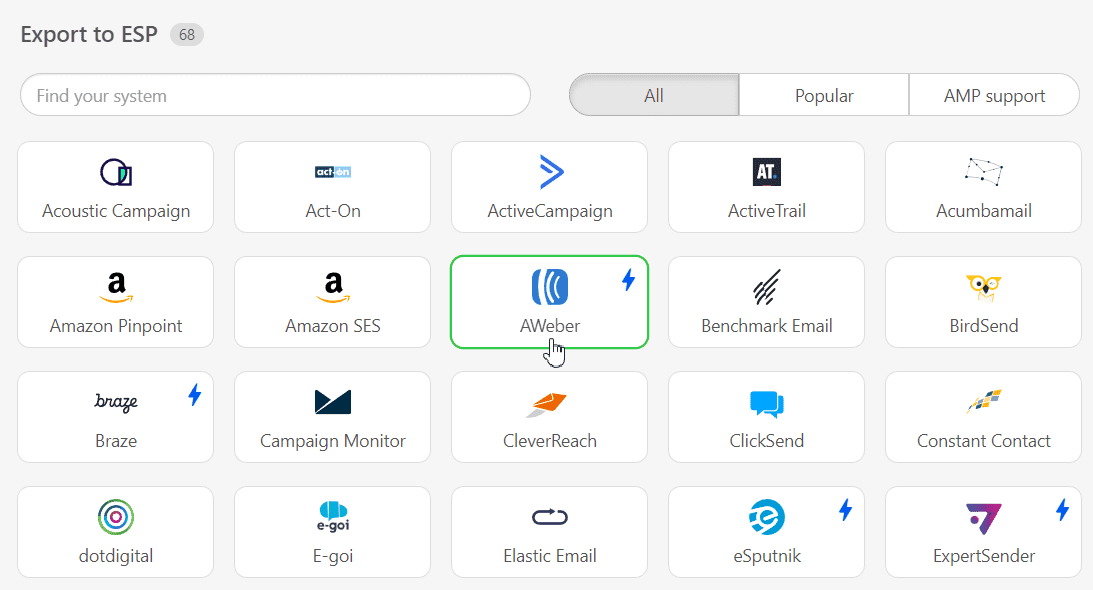Image resolution: width=1093 pixels, height=590 pixels.
Task: Click the BirdSend owl logo
Action: pyautogui.click(x=984, y=287)
